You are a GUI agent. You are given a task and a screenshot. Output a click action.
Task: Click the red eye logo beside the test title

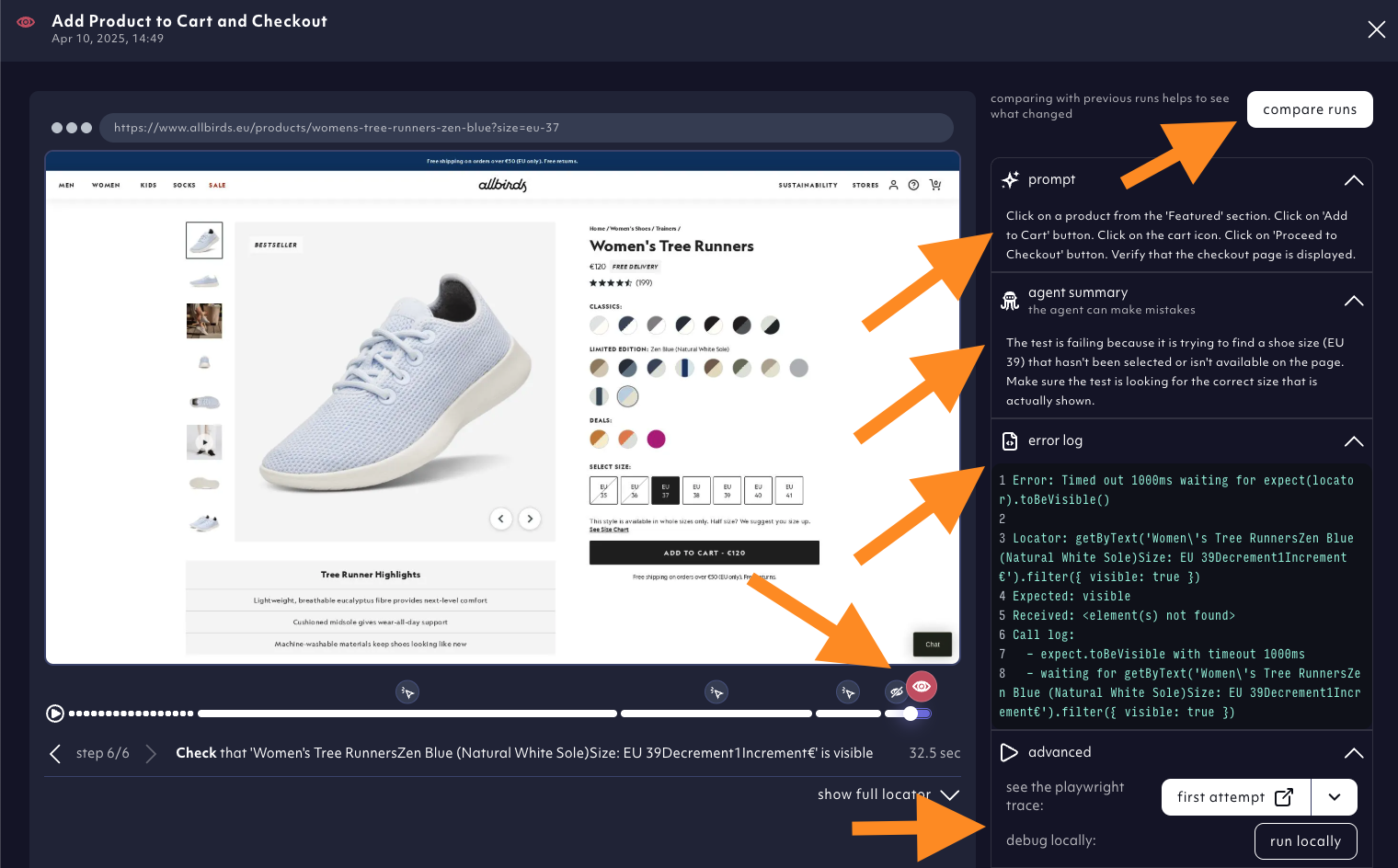[26, 22]
